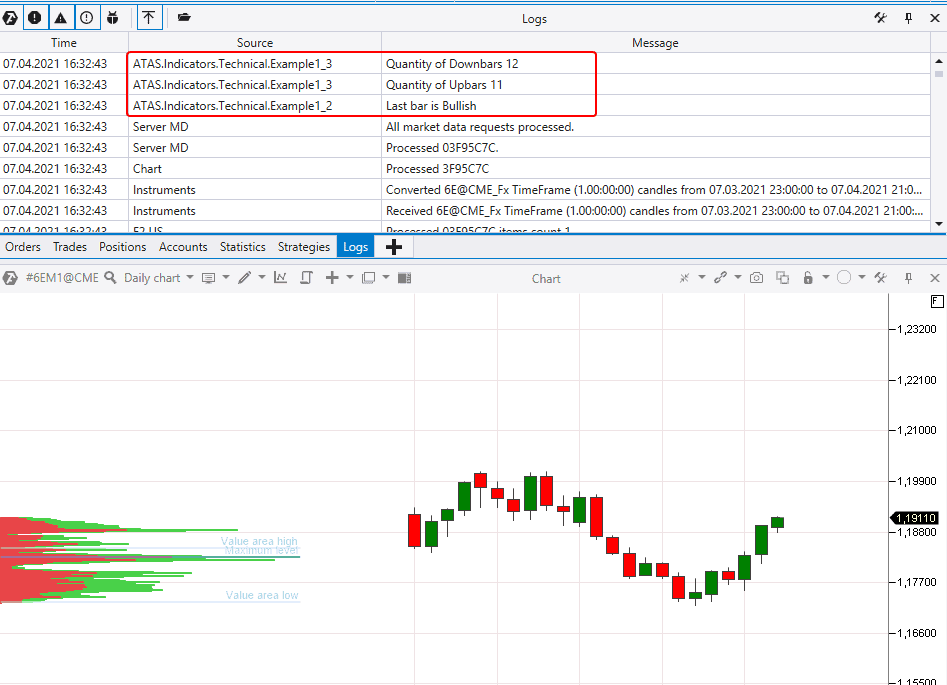This screenshot has width=947, height=685.
Task: Export logs using the upload arrow icon
Action: click(x=148, y=17)
